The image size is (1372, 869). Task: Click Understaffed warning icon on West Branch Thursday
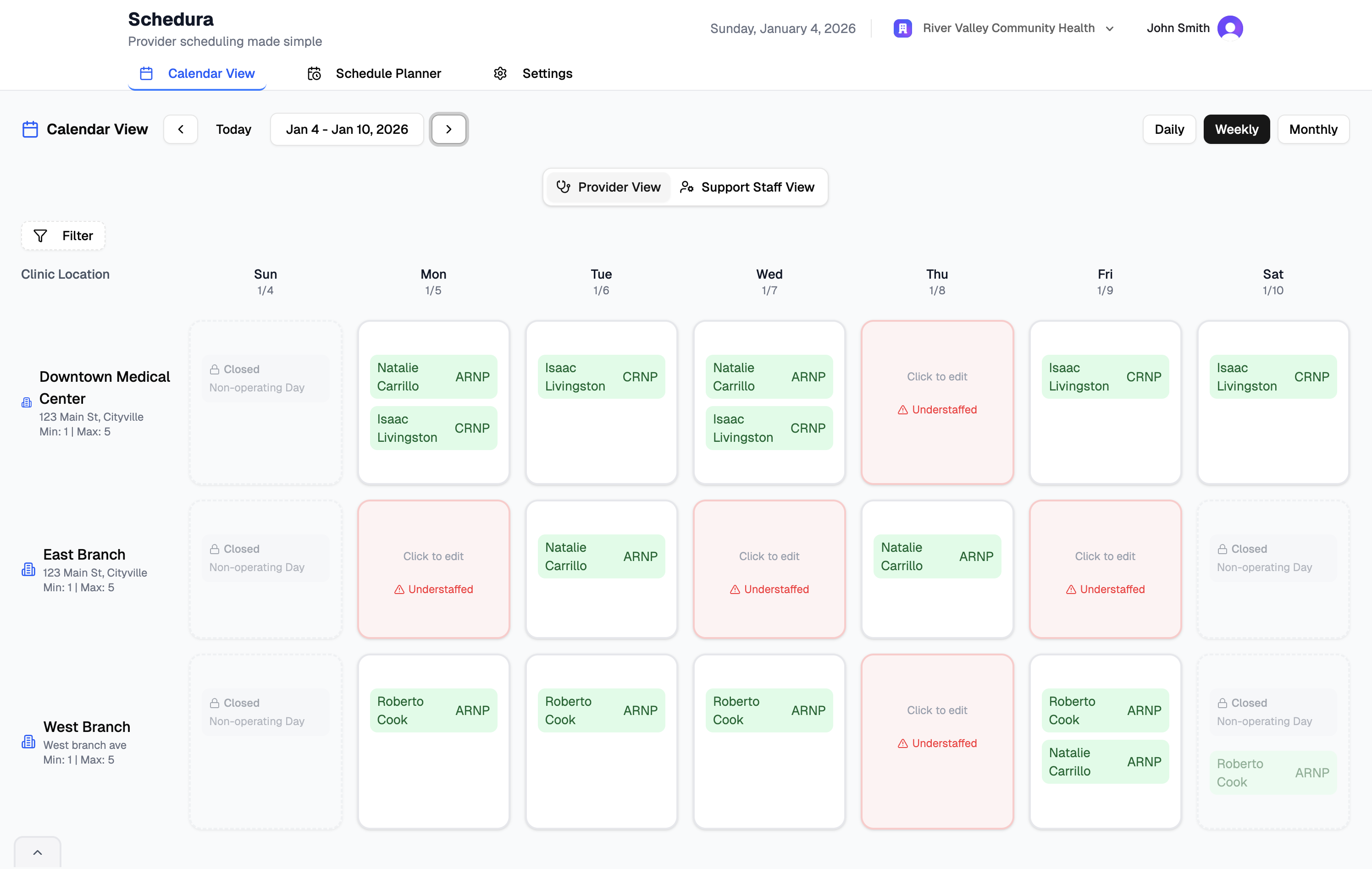click(902, 744)
